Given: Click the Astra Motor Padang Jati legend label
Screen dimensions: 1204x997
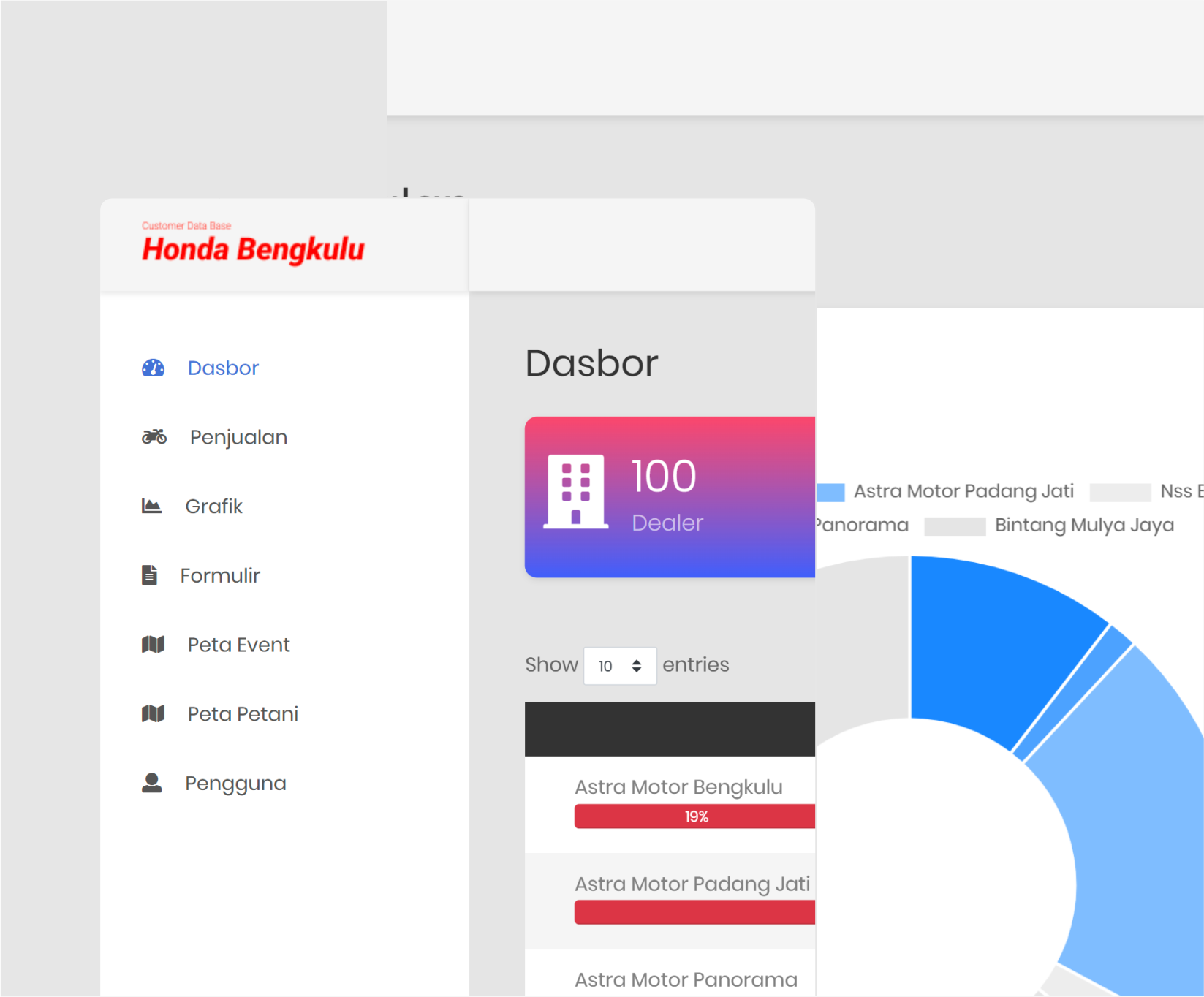Looking at the screenshot, I should click(963, 491).
